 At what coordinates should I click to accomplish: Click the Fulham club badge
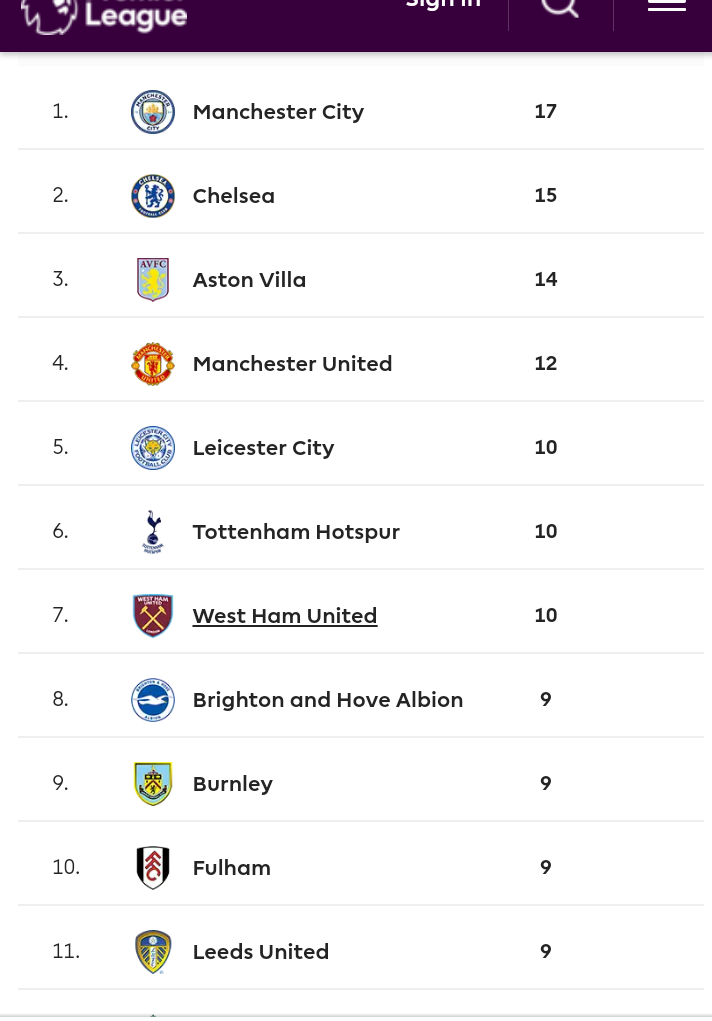point(153,868)
